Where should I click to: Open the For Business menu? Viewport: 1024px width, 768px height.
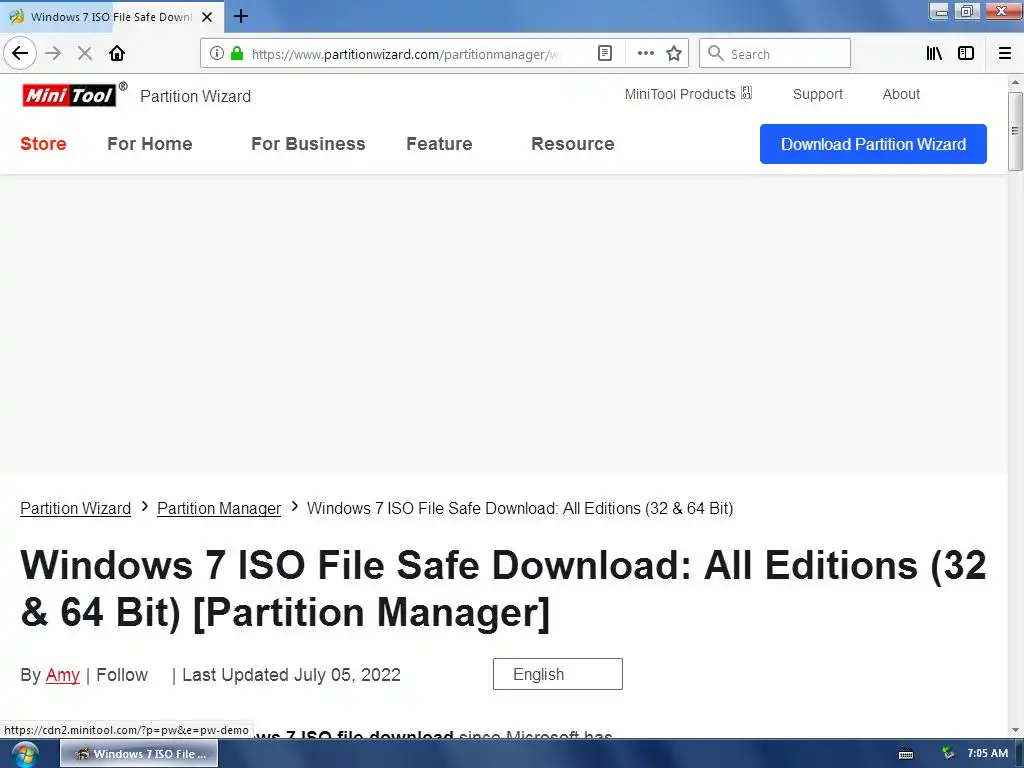point(308,144)
